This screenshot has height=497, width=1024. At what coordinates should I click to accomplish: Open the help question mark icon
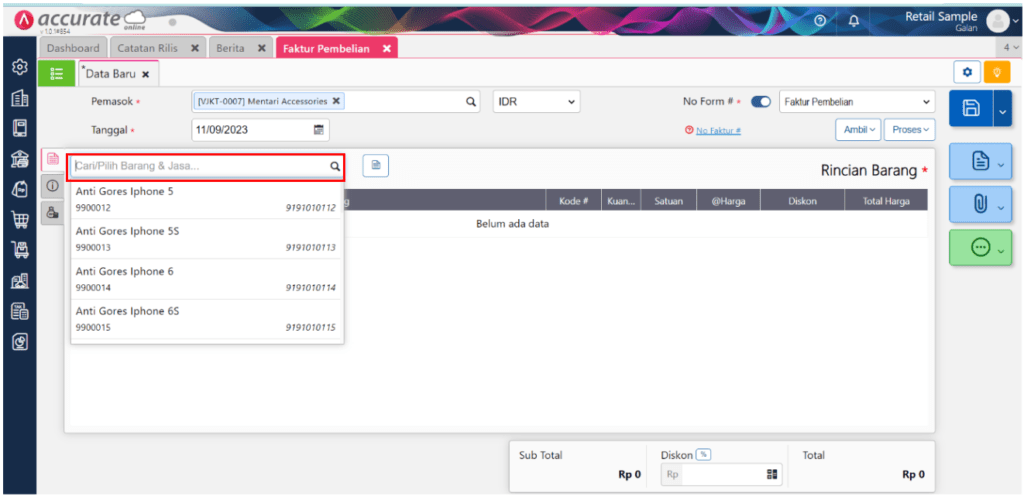tap(822, 21)
